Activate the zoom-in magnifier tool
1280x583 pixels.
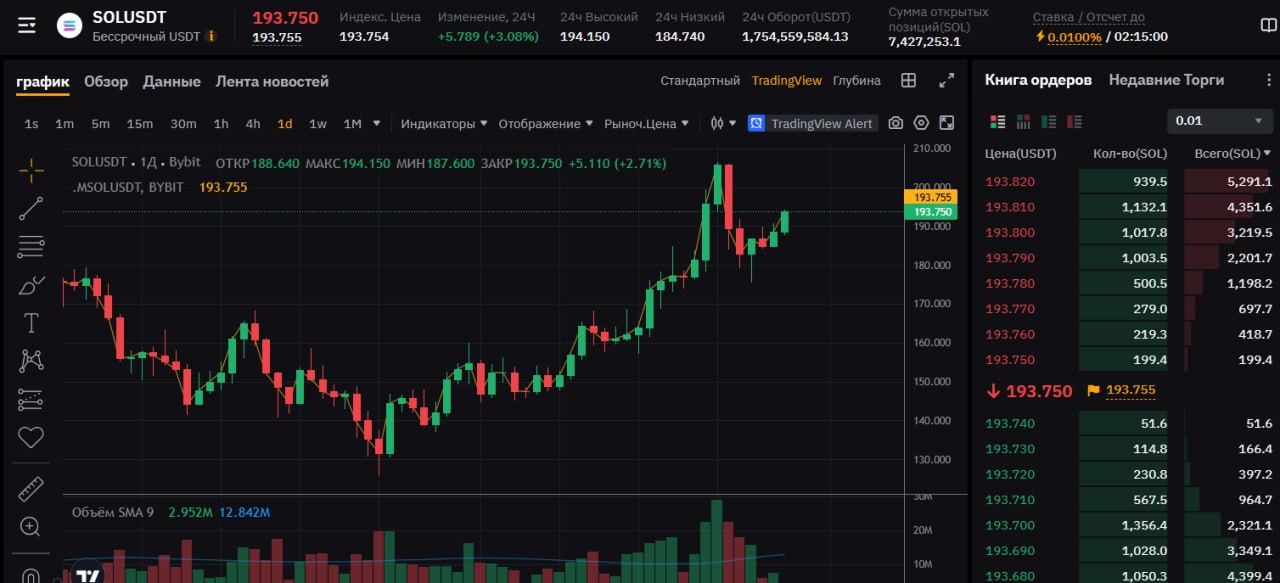click(x=31, y=527)
